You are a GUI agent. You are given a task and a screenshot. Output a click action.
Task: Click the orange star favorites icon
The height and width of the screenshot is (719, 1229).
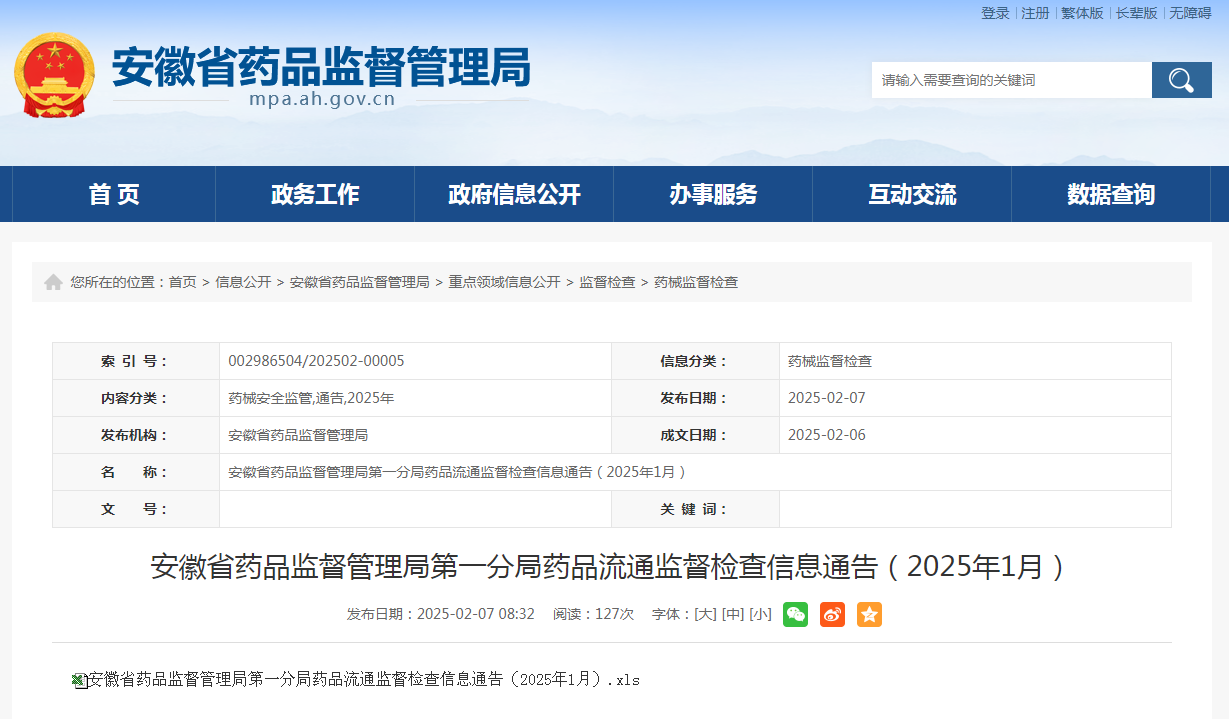[869, 614]
